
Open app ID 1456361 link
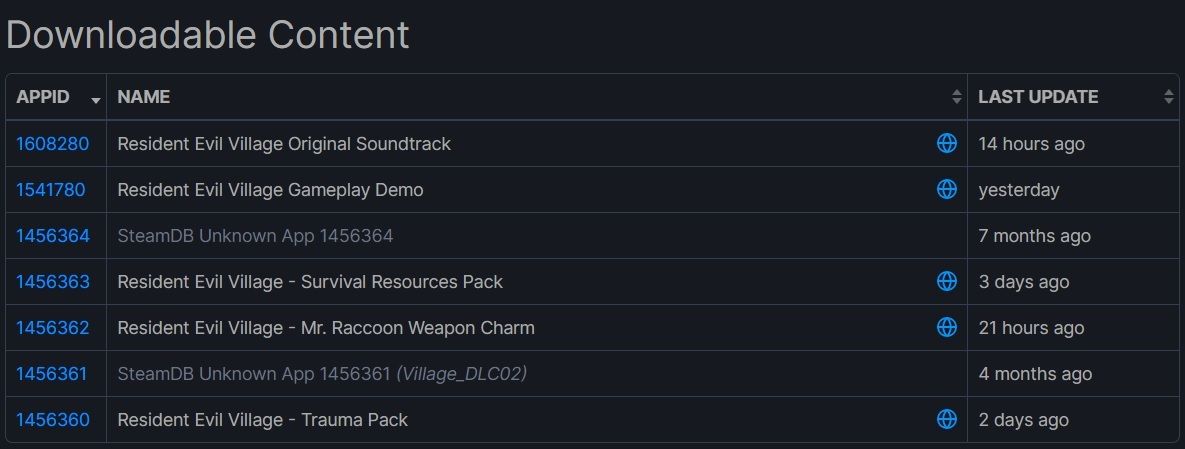[x=51, y=373]
